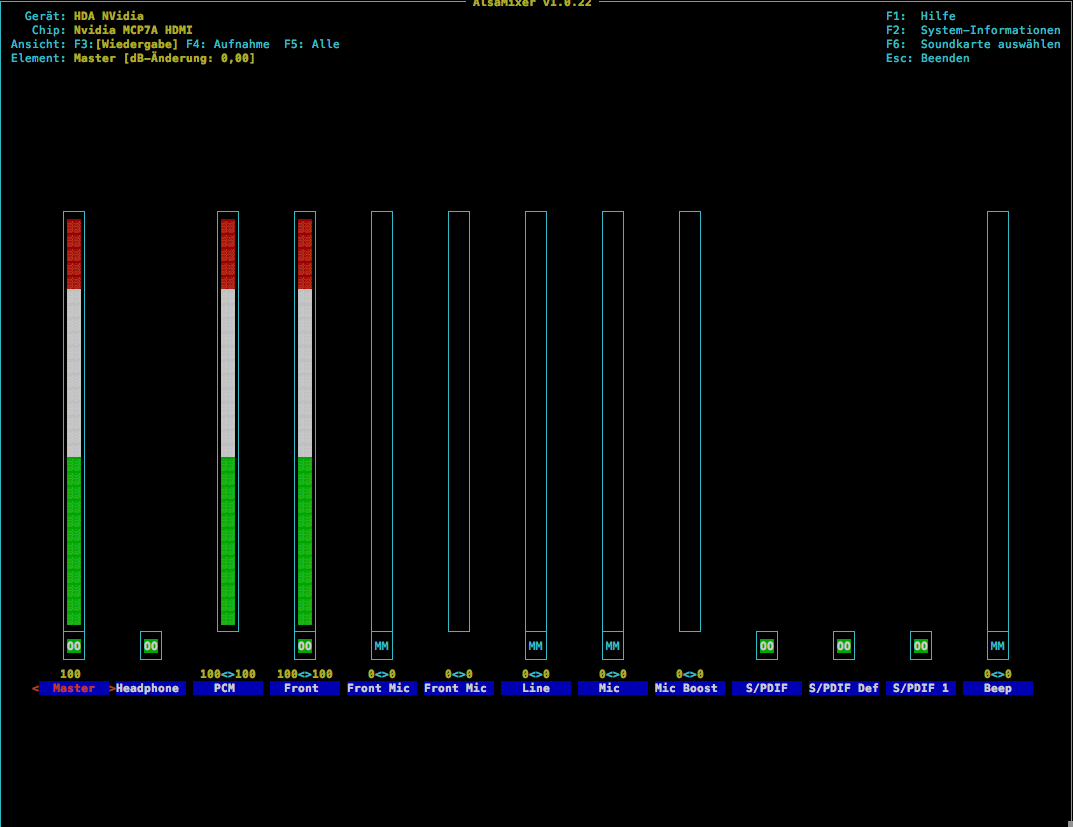Image resolution: width=1073 pixels, height=827 pixels.
Task: Switch to F4 Aufnahme view
Action: pos(227,44)
